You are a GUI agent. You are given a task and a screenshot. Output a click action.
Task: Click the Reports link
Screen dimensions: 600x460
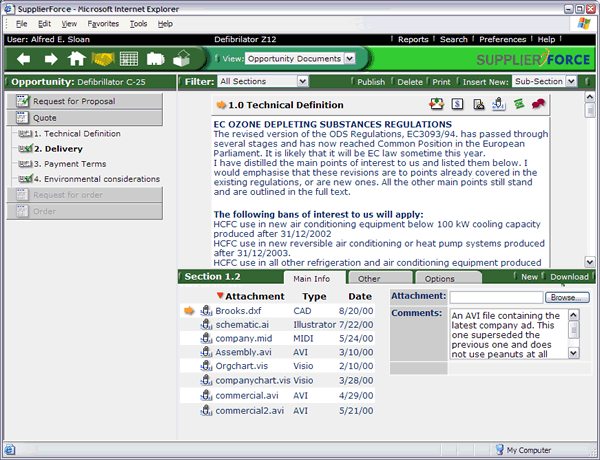click(x=413, y=39)
